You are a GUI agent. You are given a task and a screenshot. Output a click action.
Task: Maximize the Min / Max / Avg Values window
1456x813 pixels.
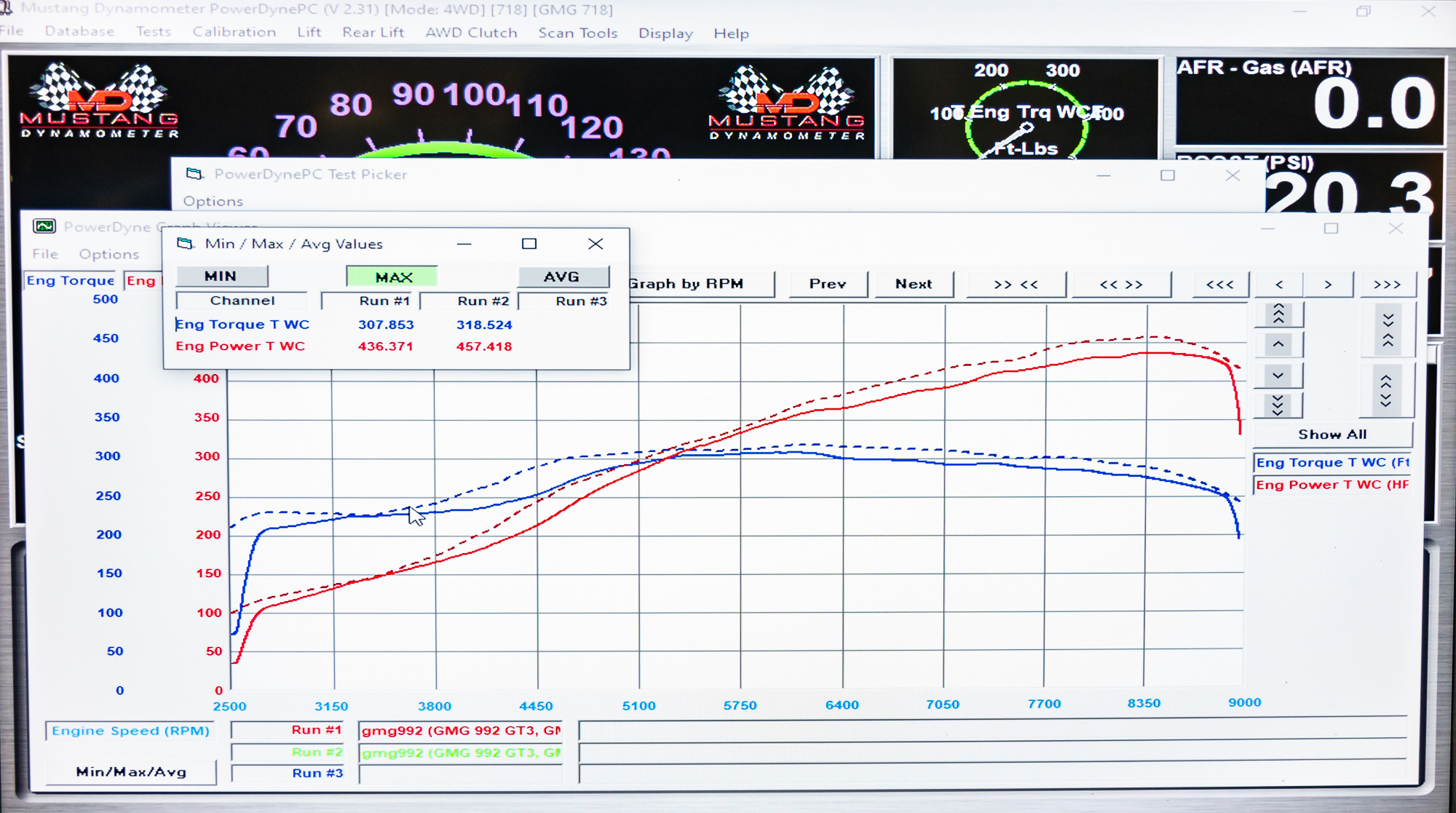pos(529,244)
